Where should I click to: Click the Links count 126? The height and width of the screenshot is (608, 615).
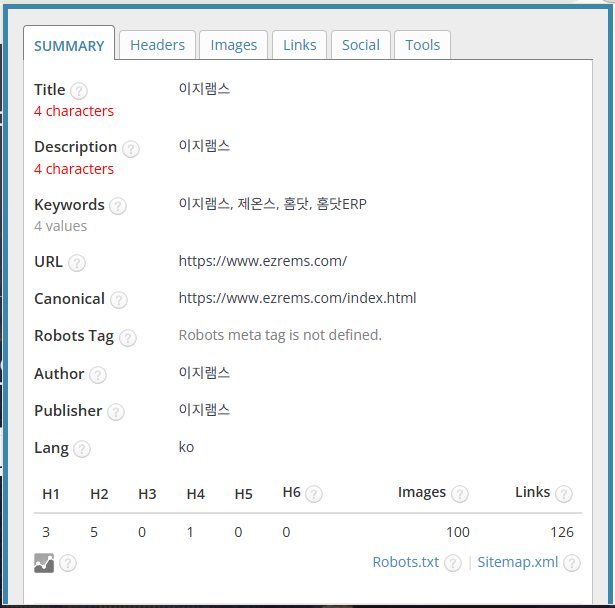coord(562,532)
